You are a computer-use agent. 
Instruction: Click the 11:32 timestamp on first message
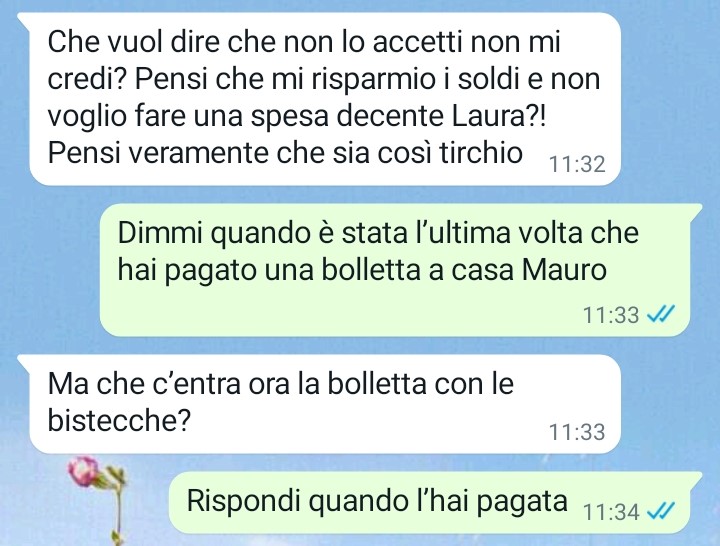(577, 164)
